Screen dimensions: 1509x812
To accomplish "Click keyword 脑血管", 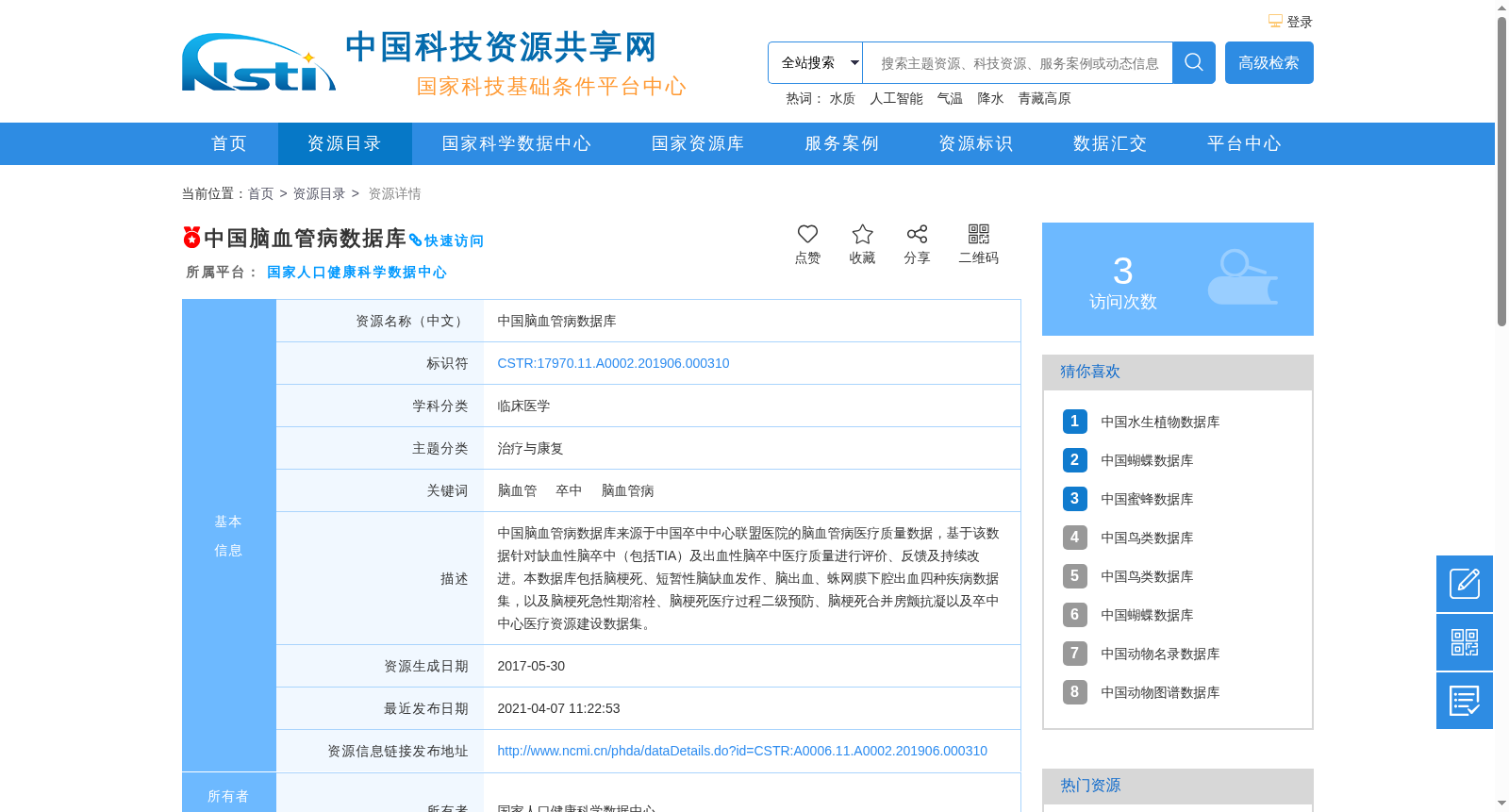I will coord(517,490).
